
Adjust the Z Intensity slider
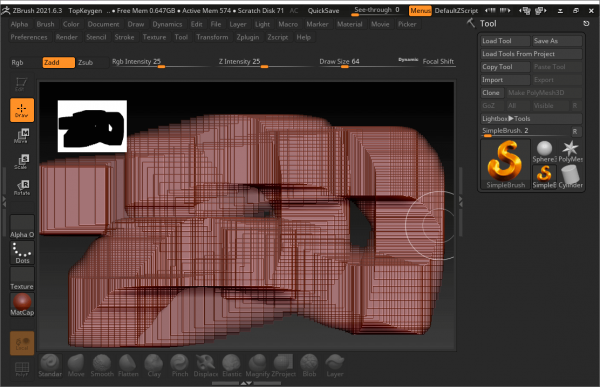pos(264,62)
